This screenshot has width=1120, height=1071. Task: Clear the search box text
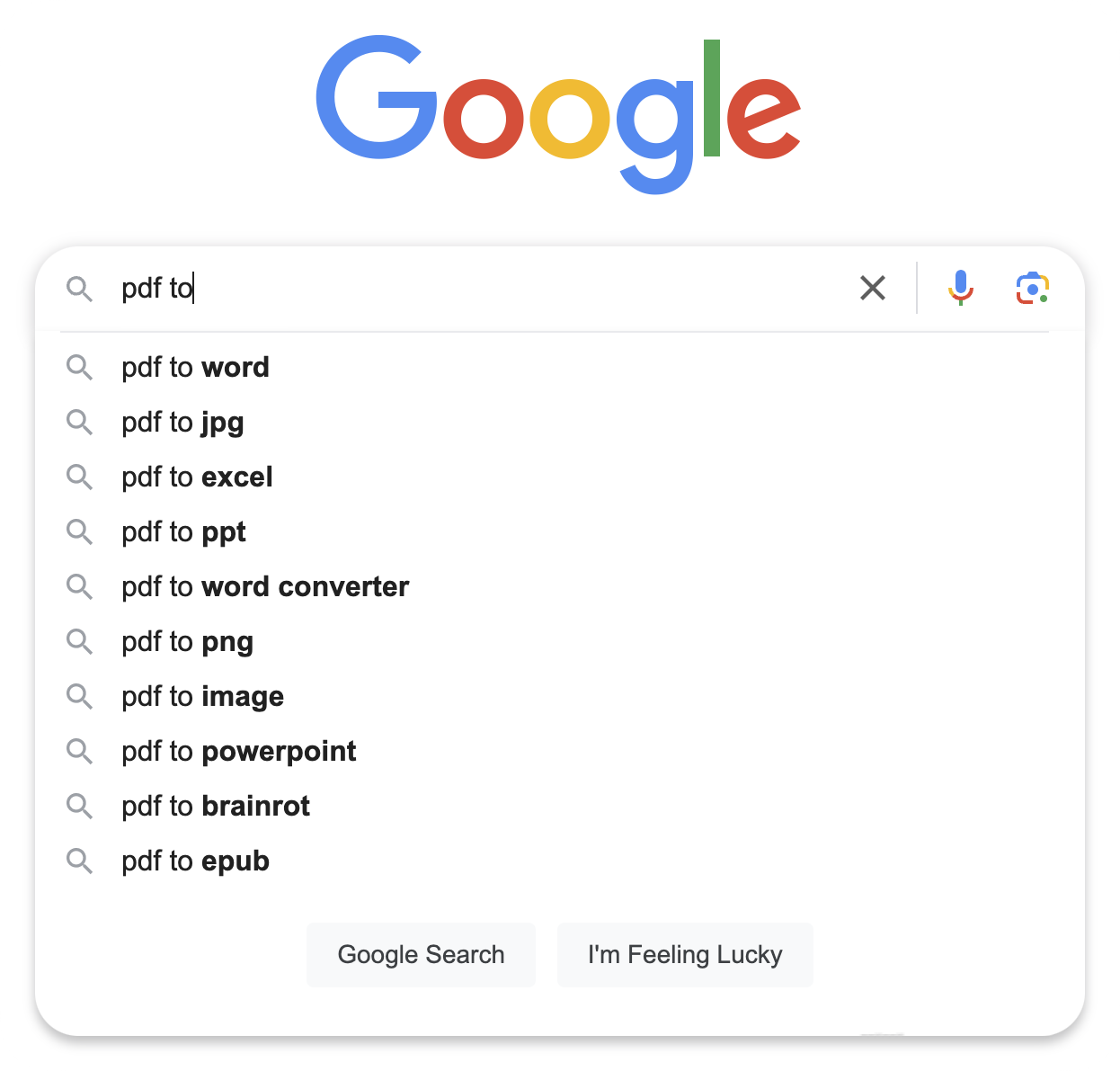[873, 288]
